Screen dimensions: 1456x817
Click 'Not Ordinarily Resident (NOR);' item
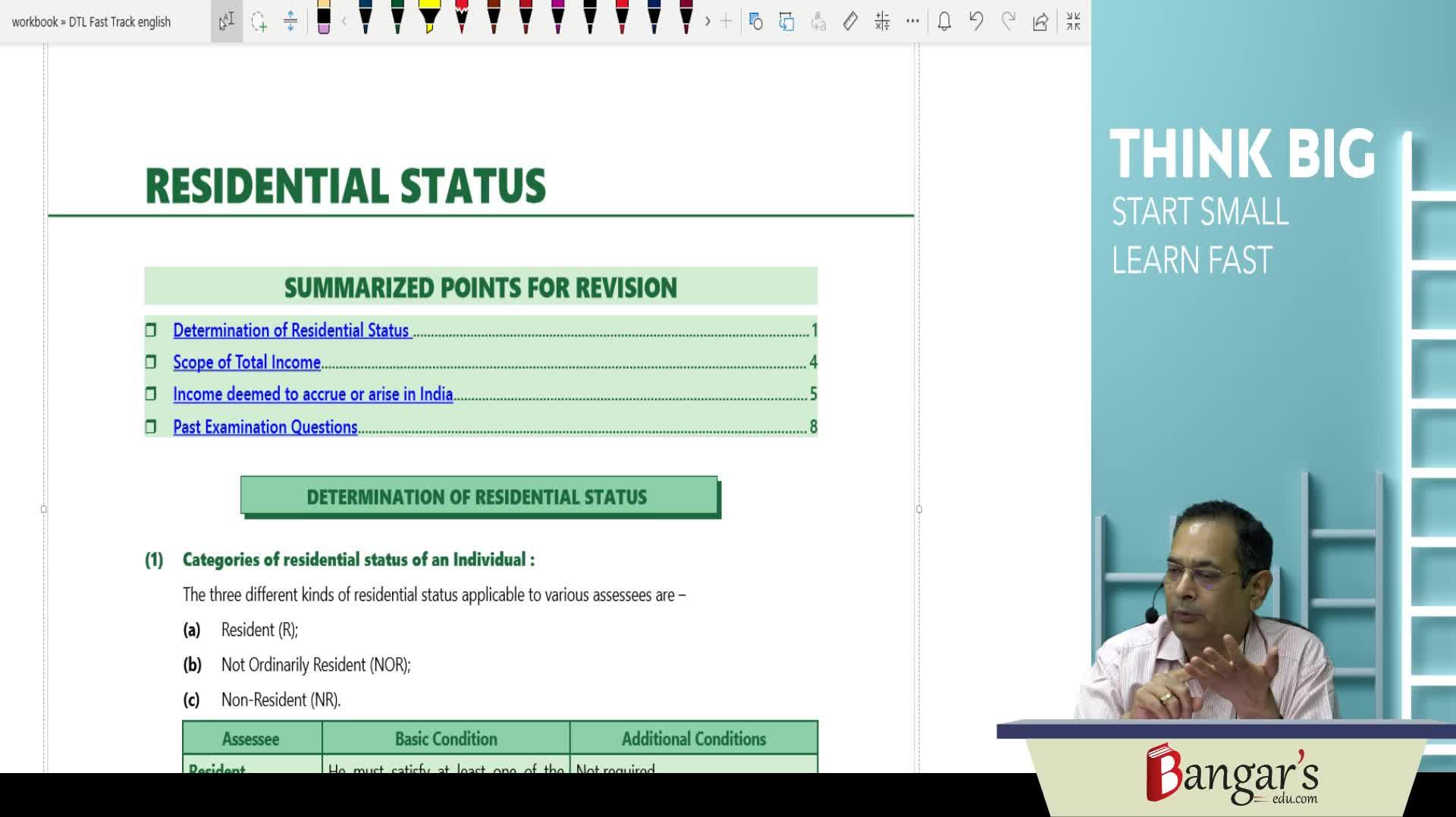tap(315, 665)
